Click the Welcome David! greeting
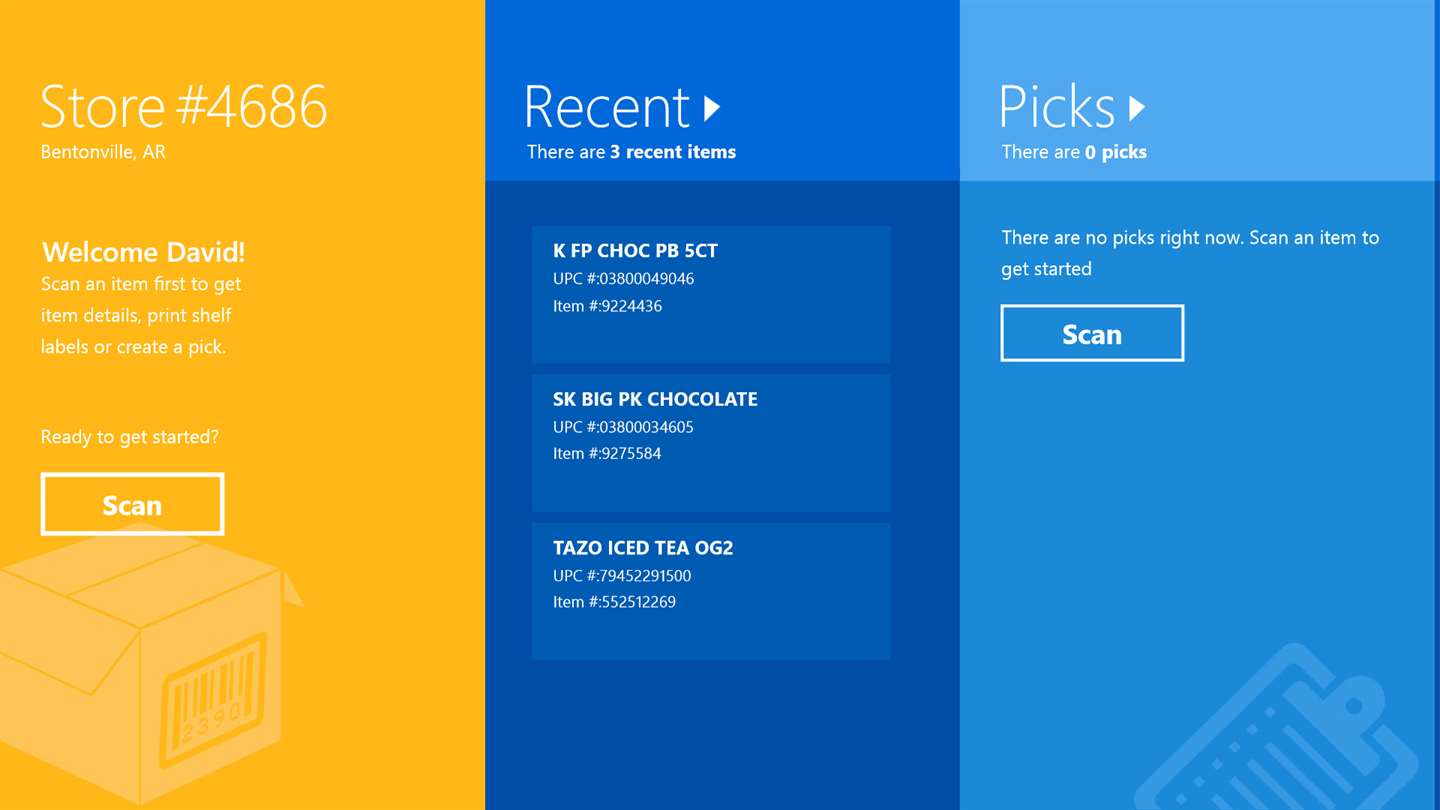Viewport: 1440px width, 810px height. pos(143,252)
